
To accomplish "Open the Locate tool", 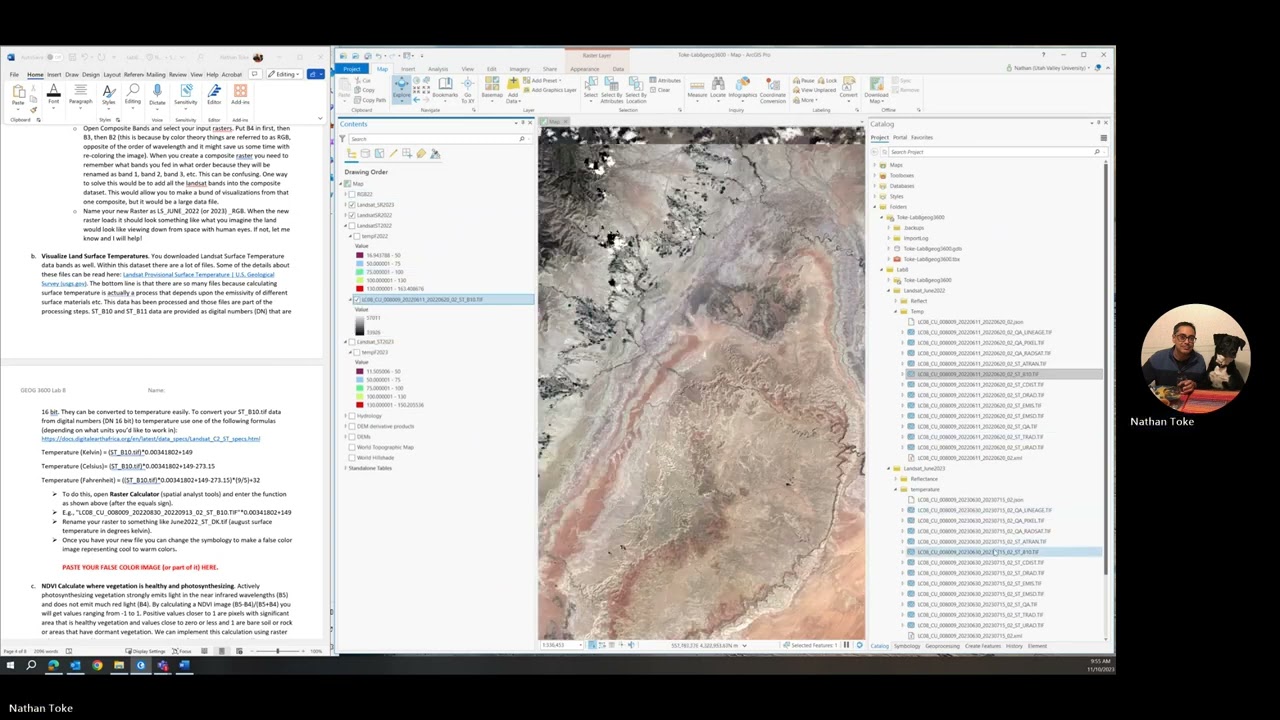I will point(718,89).
